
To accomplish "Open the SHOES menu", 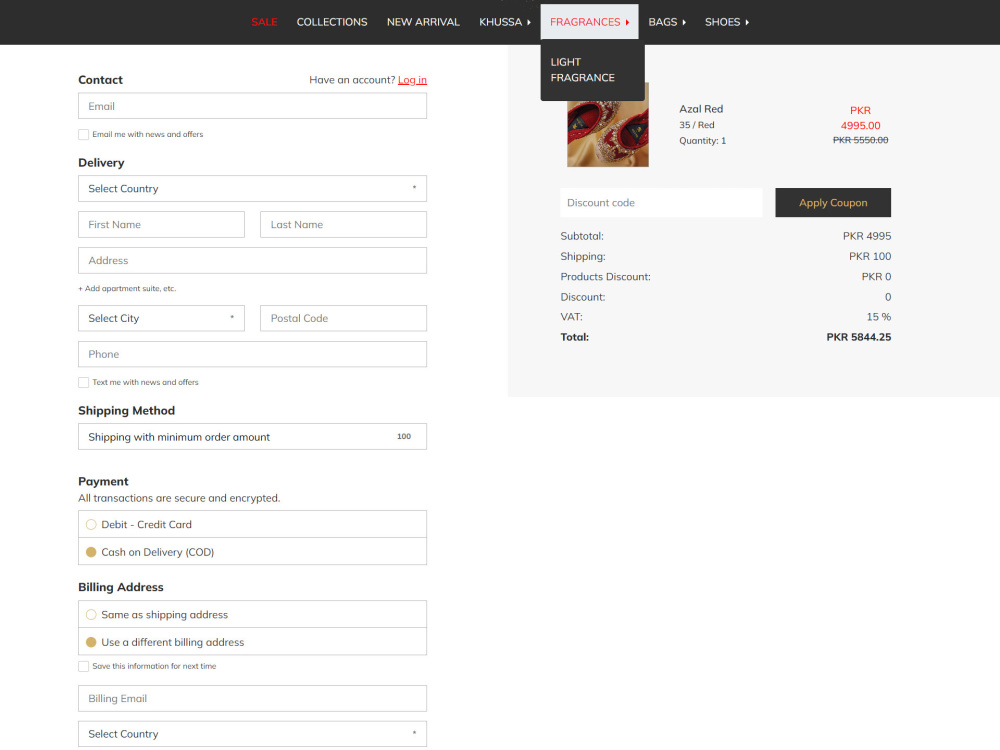I will coord(726,22).
